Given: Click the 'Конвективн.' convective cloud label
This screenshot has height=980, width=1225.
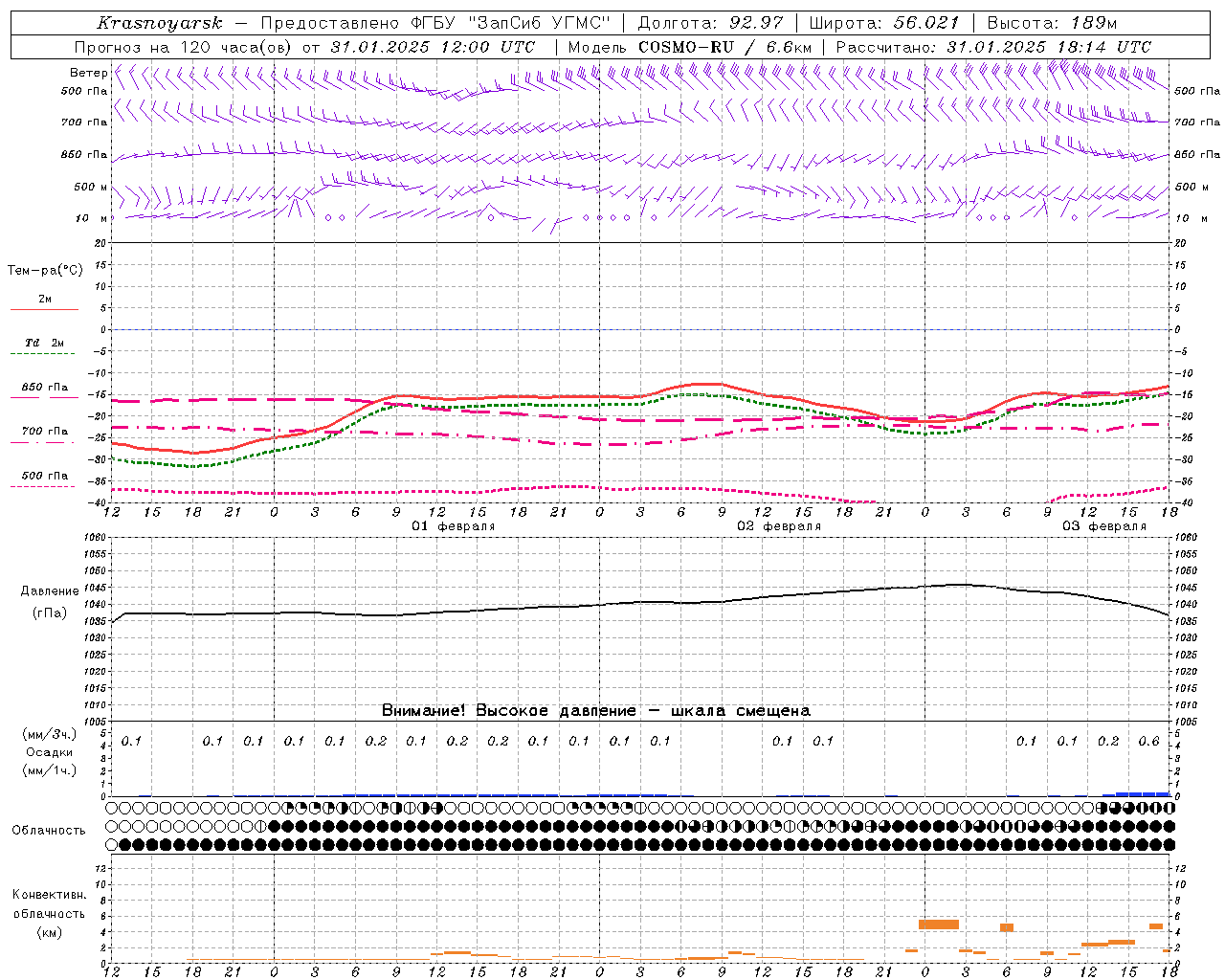Looking at the screenshot, I should point(50,895).
